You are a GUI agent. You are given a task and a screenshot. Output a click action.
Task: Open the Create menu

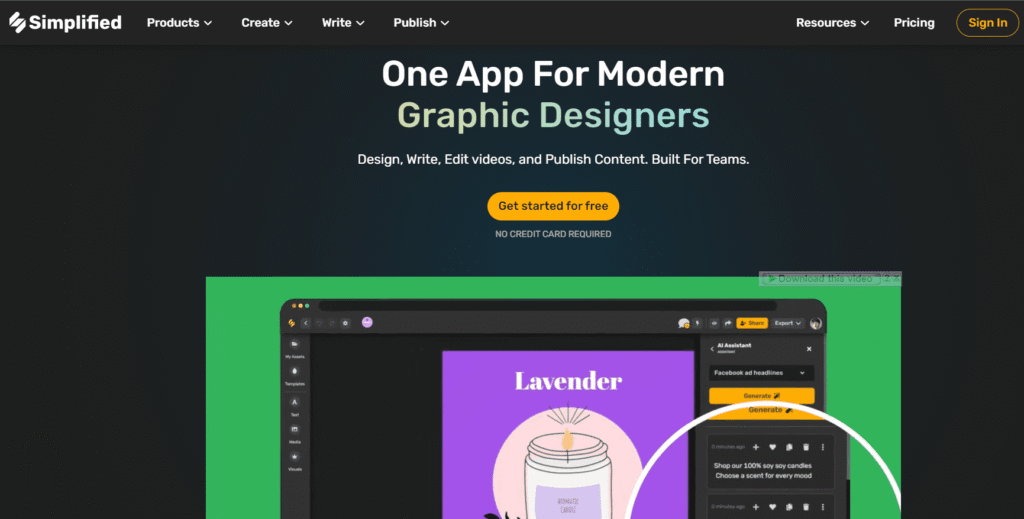click(x=267, y=22)
